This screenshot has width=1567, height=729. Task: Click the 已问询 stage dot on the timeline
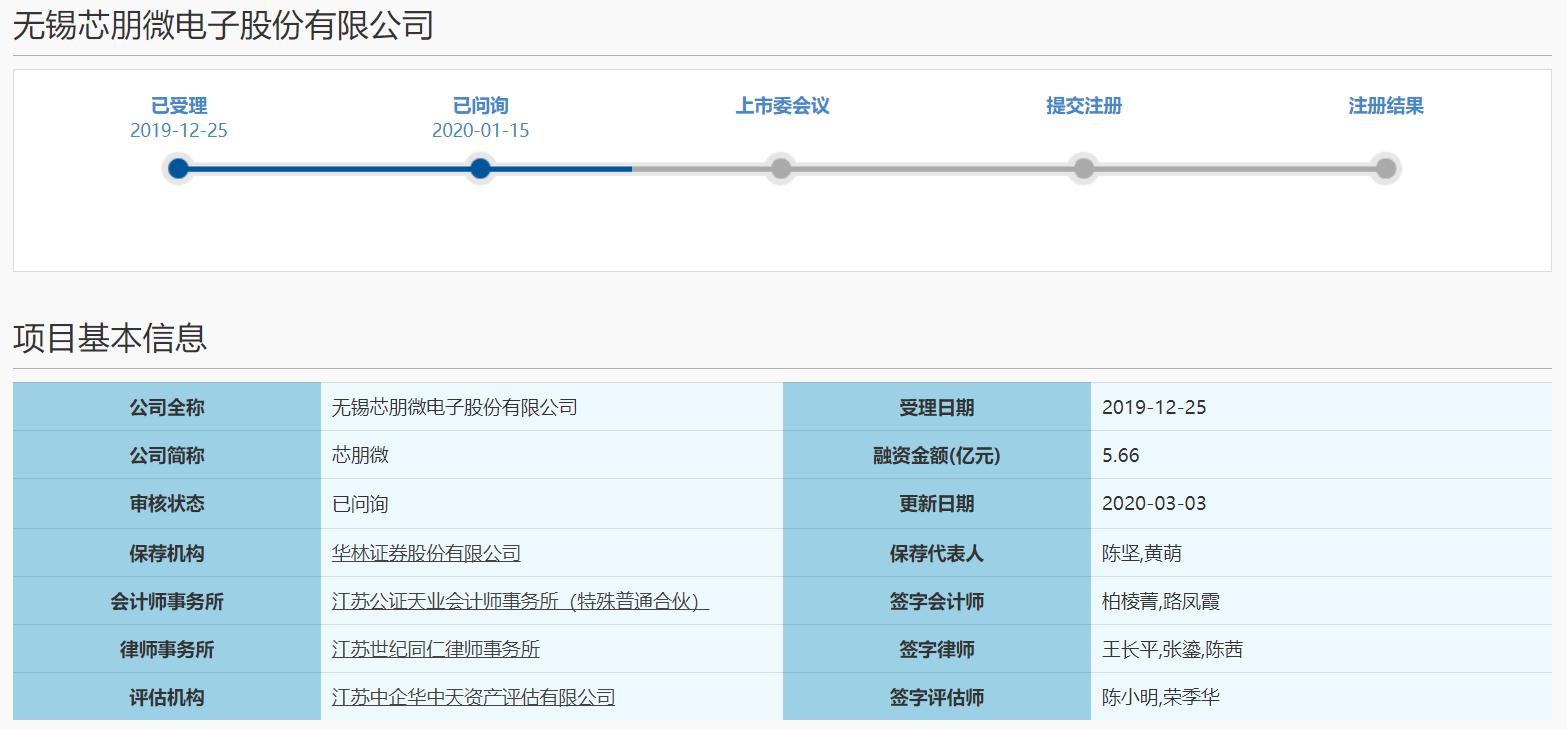[480, 168]
